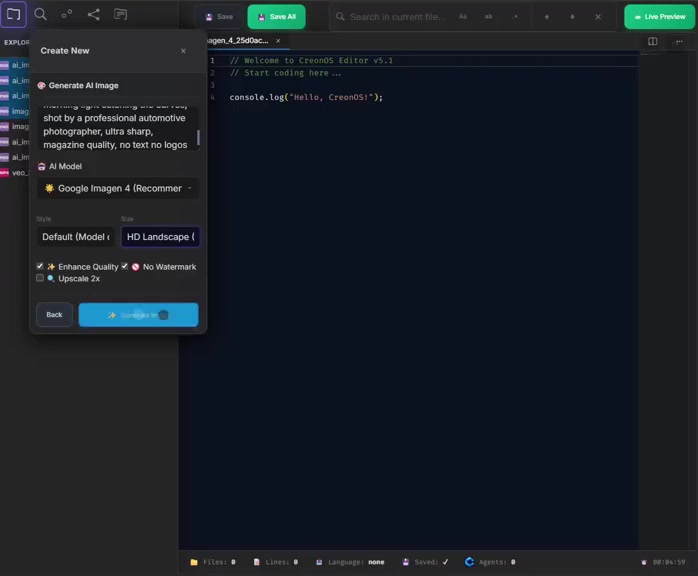Toggle whole word ab option
698x576 pixels.
pos(488,16)
